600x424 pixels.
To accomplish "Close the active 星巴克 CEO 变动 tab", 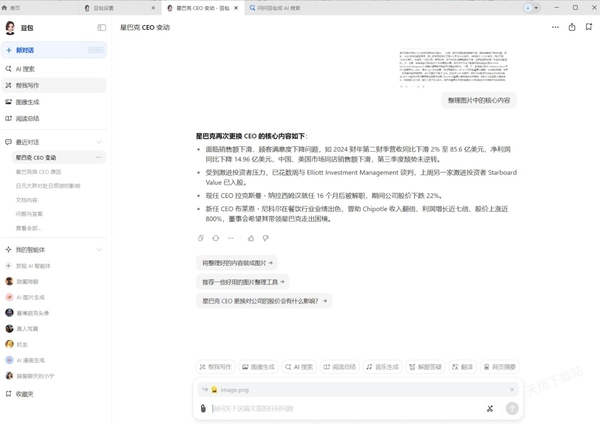I will pos(236,8).
